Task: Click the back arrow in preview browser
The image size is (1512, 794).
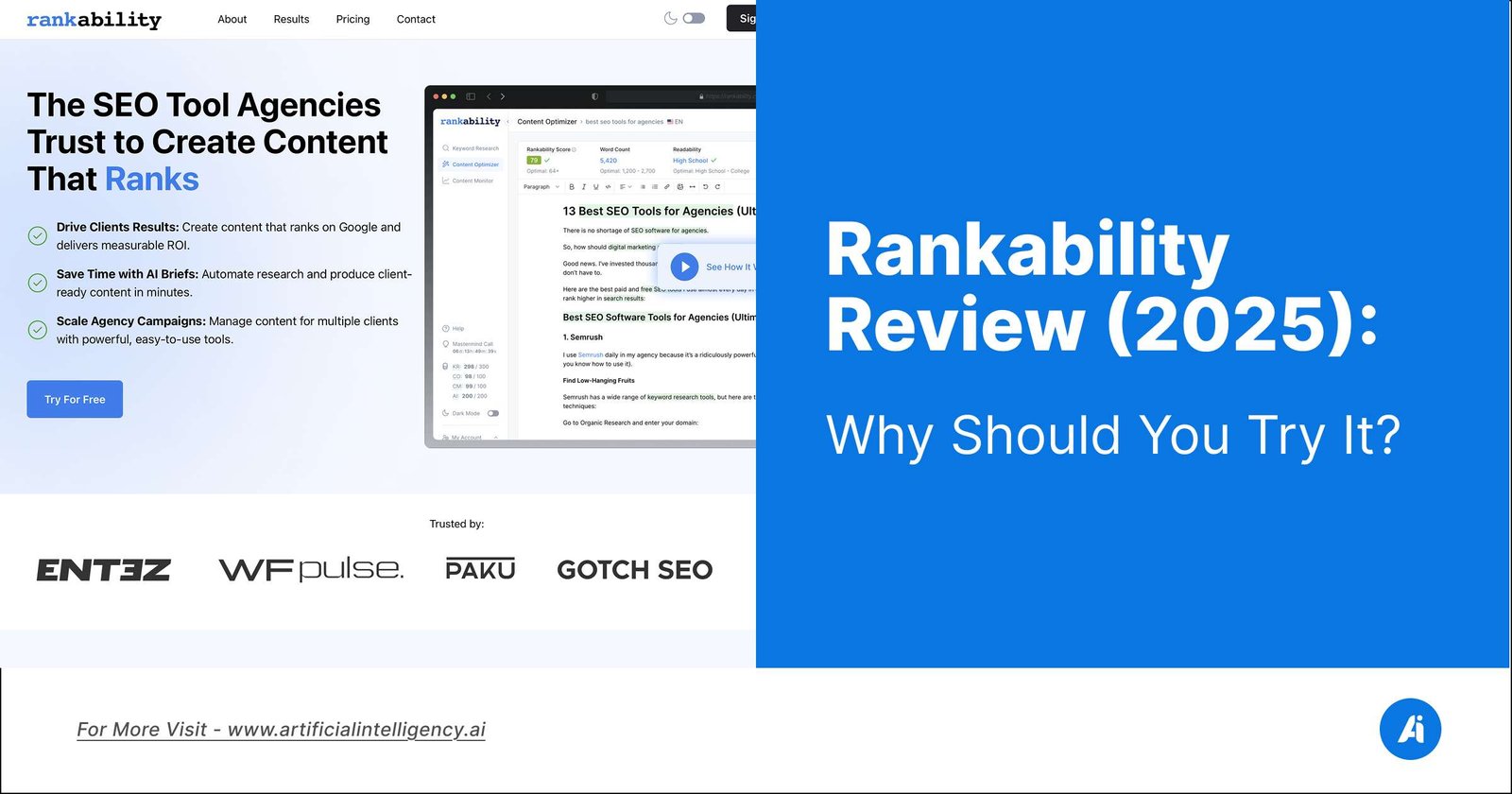Action: tap(489, 96)
